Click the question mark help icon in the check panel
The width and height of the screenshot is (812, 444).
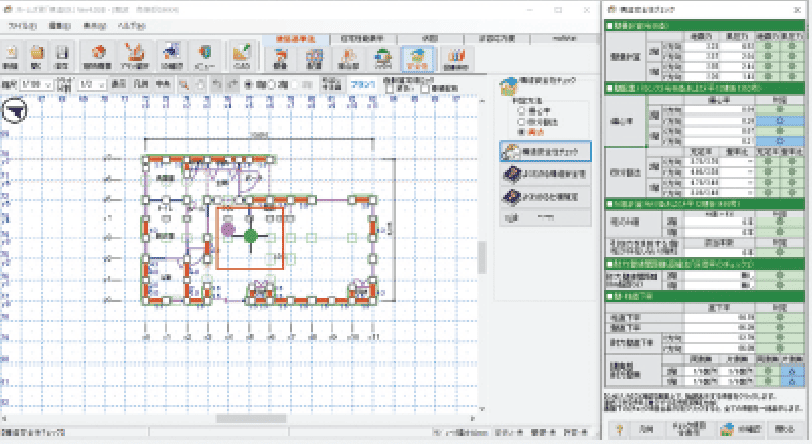point(620,429)
